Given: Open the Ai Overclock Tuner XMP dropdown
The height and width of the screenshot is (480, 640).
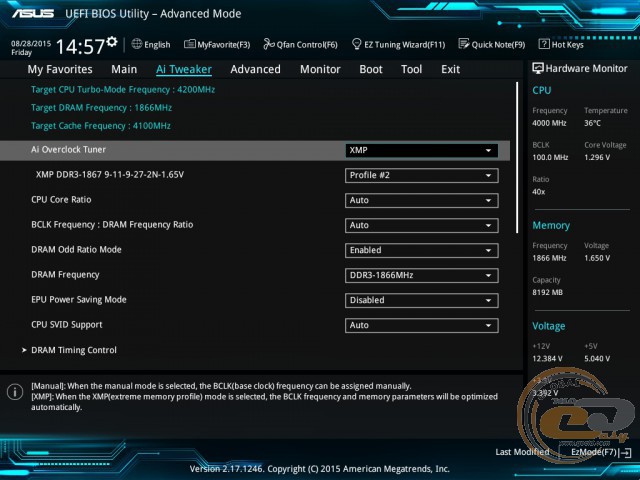Looking at the screenshot, I should pyautogui.click(x=422, y=150).
